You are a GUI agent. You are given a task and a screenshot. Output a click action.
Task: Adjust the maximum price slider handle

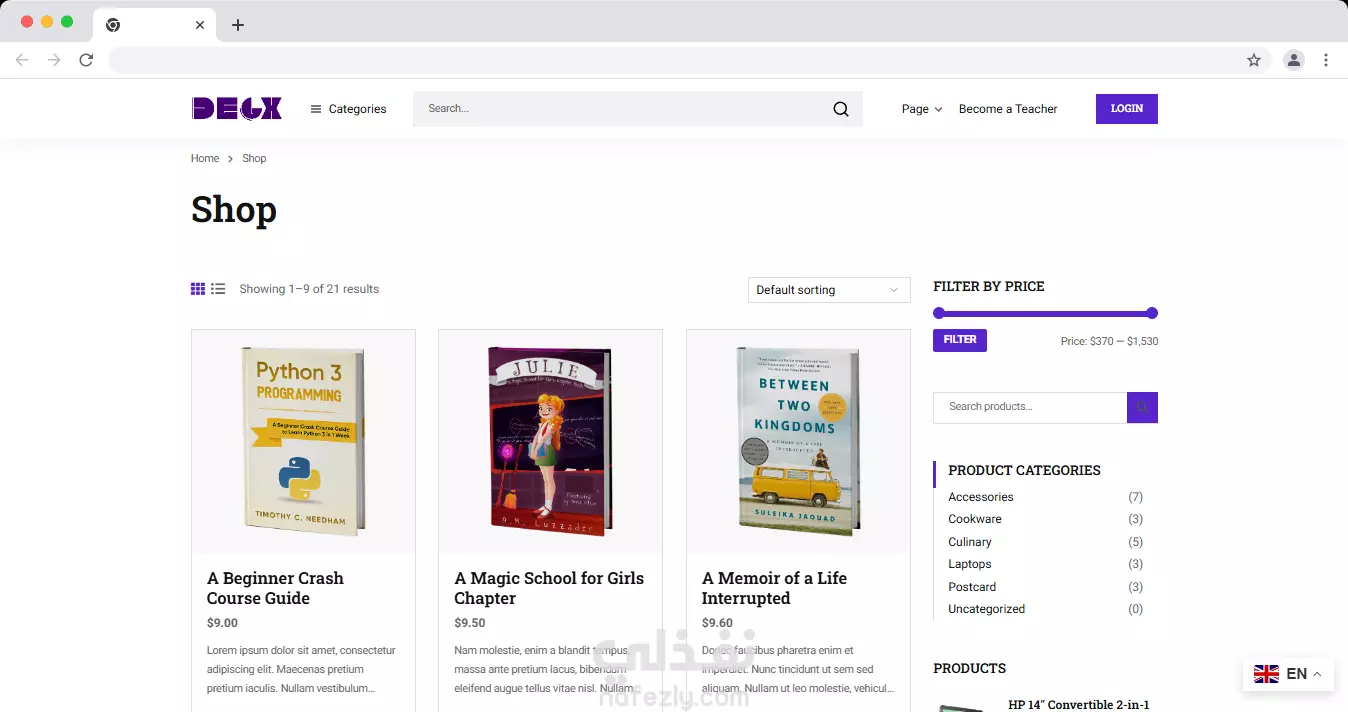click(x=1152, y=313)
